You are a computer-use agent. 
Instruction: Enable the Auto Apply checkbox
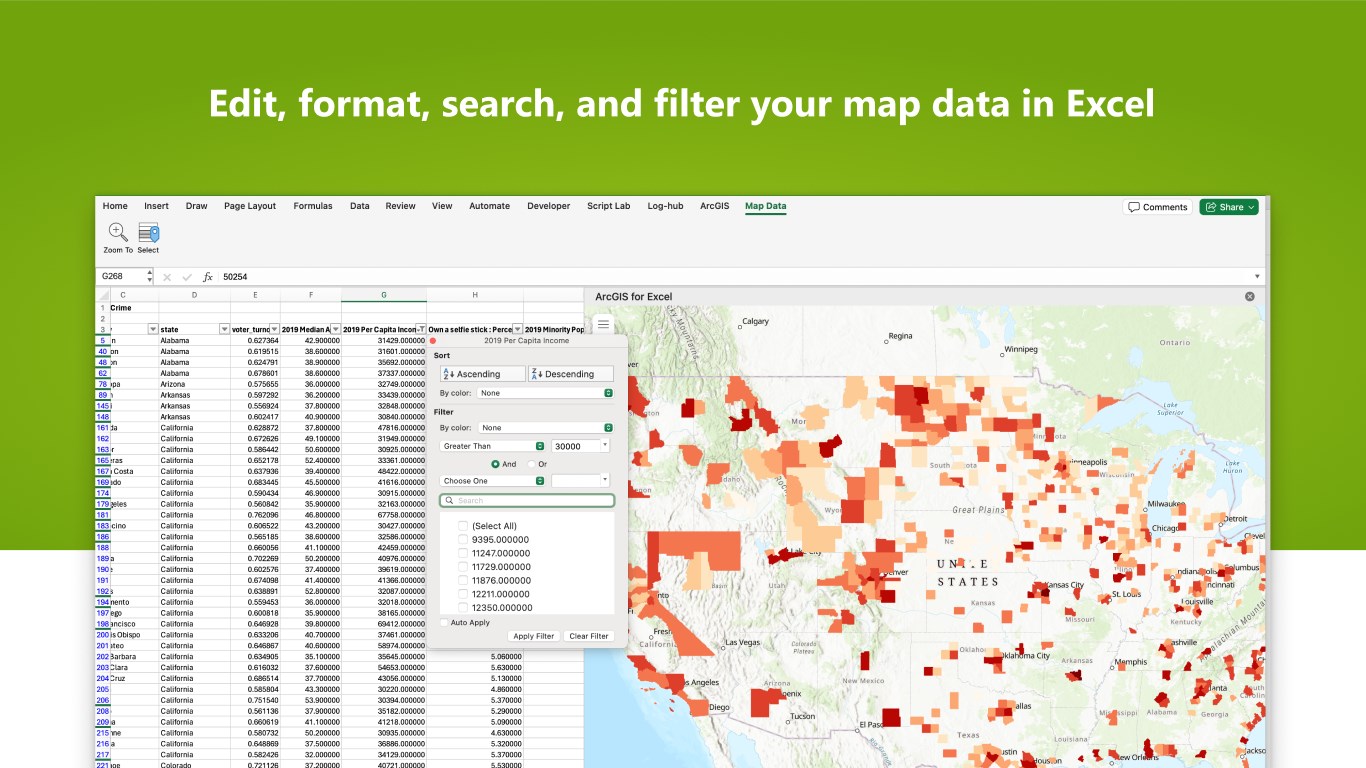[444, 623]
